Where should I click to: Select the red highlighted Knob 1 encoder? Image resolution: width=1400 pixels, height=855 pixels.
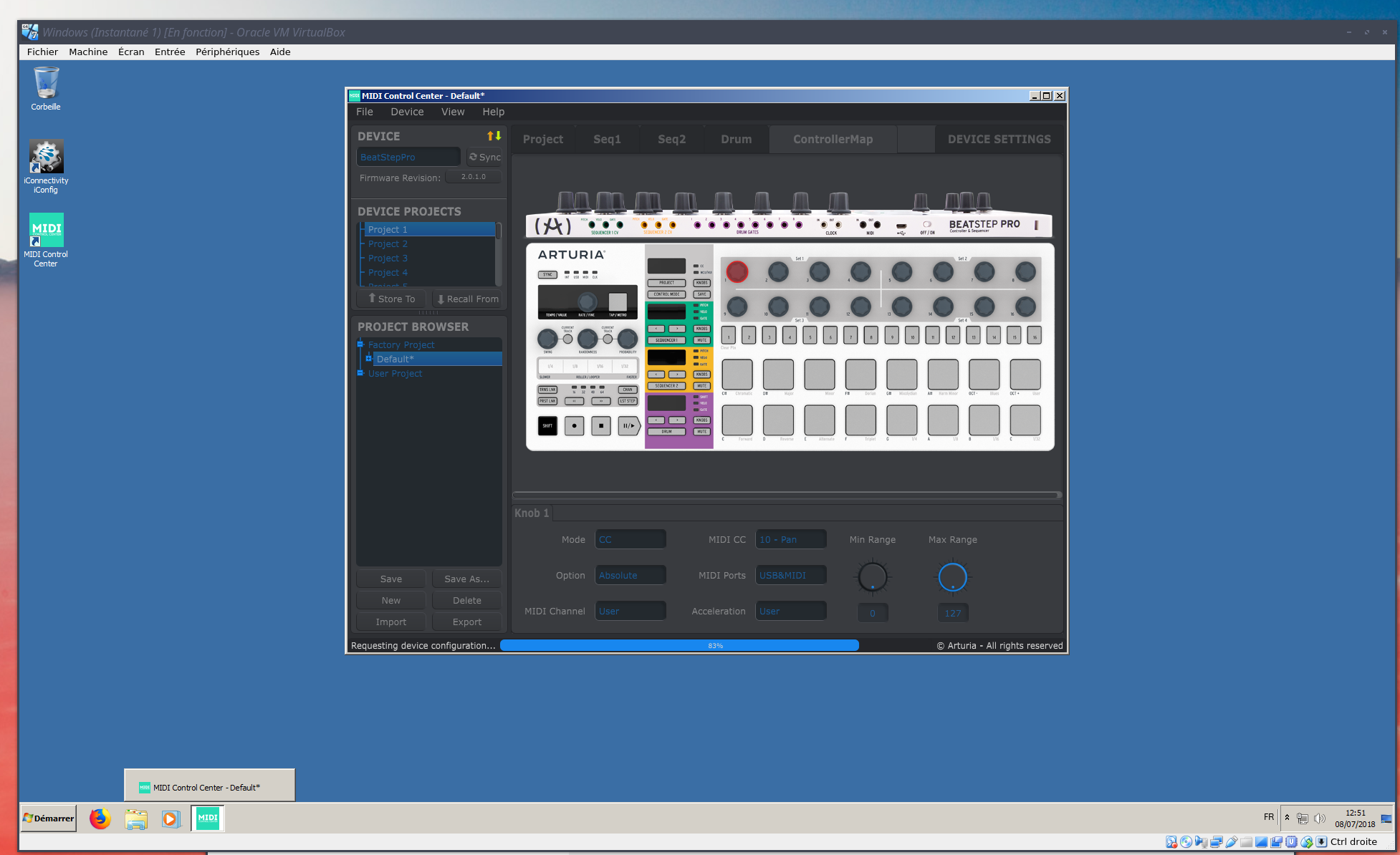point(737,271)
